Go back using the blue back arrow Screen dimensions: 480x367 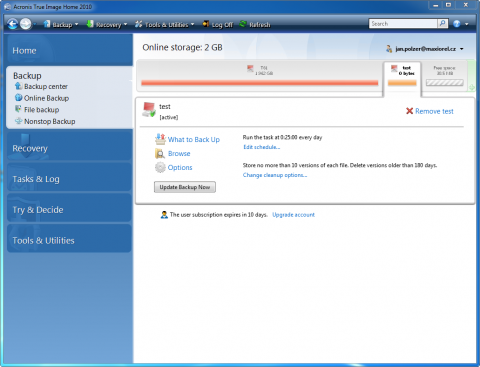coord(13,24)
